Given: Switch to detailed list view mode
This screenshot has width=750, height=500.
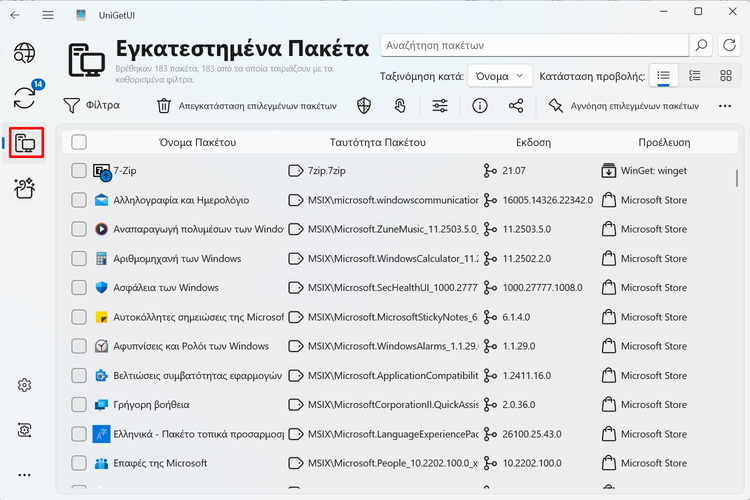Looking at the screenshot, I should tap(695, 76).
